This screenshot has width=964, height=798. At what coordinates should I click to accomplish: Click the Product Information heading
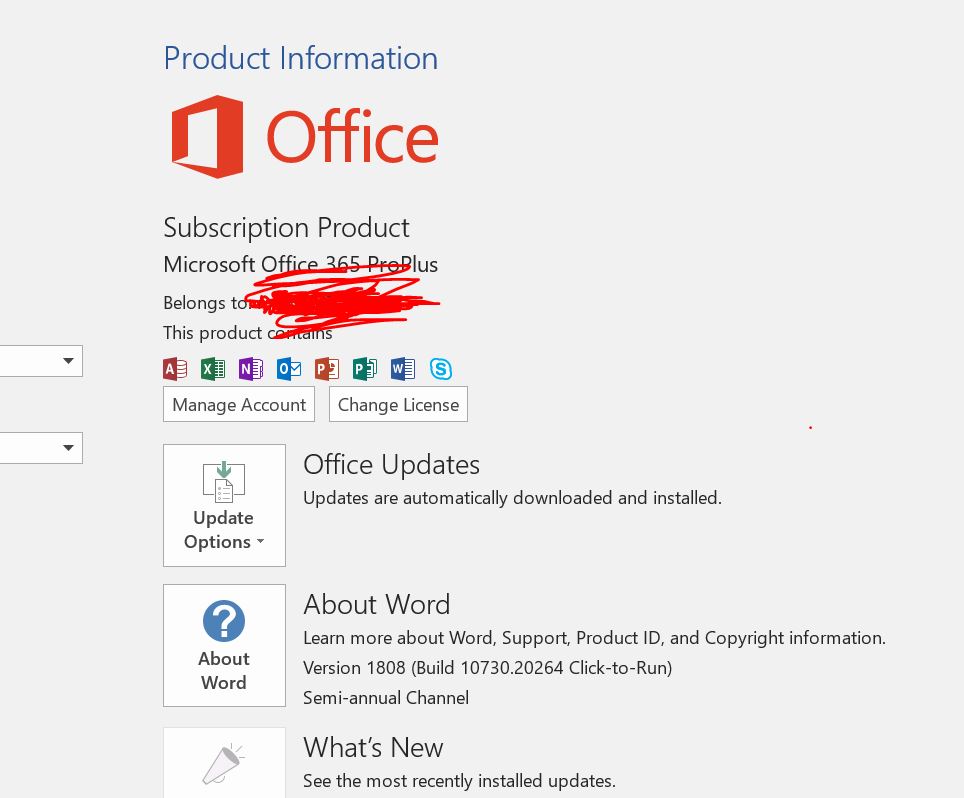click(x=301, y=59)
